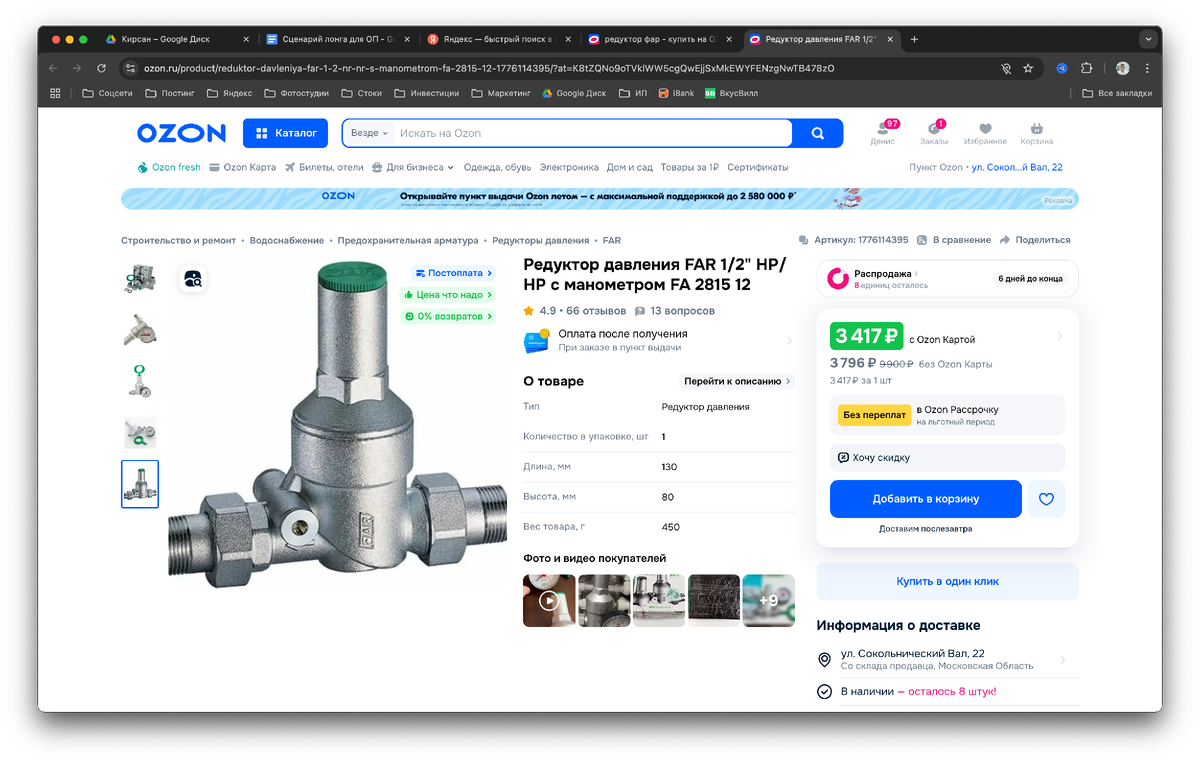Click the FAR brand breadcrumb

click(612, 240)
